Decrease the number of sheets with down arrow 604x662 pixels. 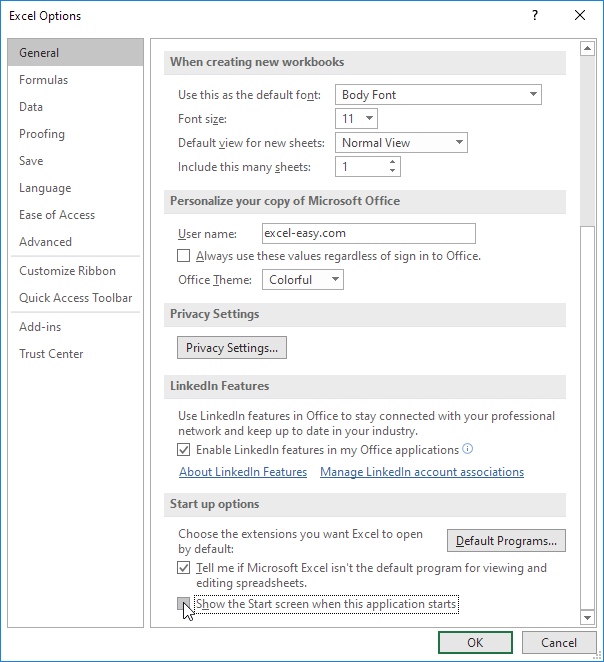click(x=393, y=172)
